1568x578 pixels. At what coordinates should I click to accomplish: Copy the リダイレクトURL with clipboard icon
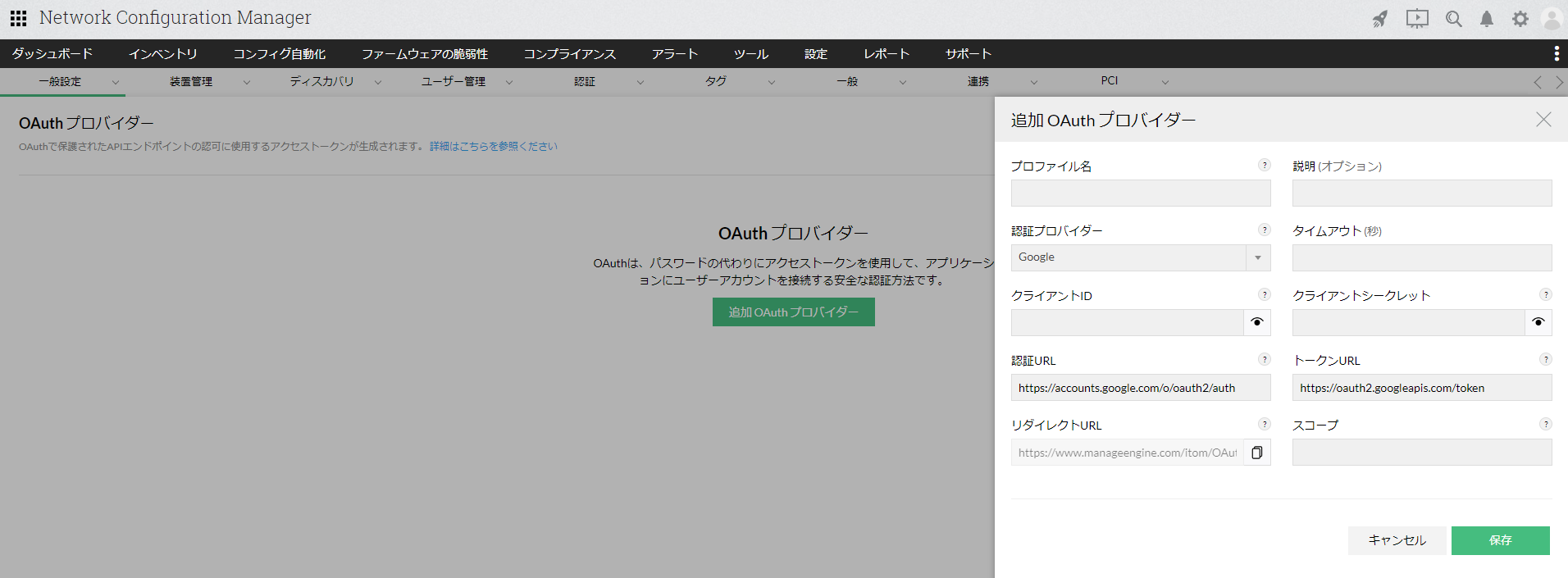click(1257, 453)
